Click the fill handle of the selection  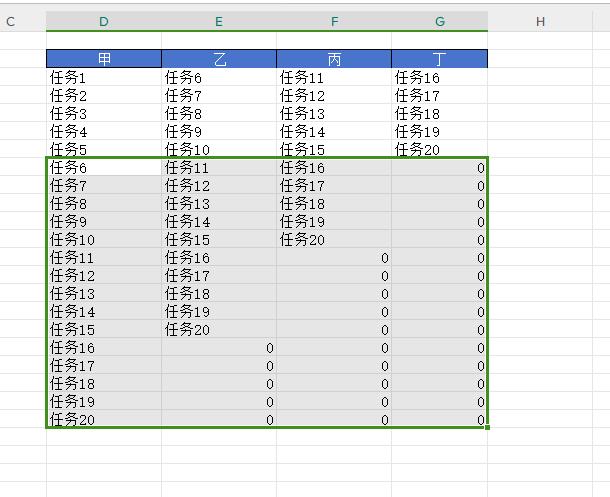click(x=487, y=427)
